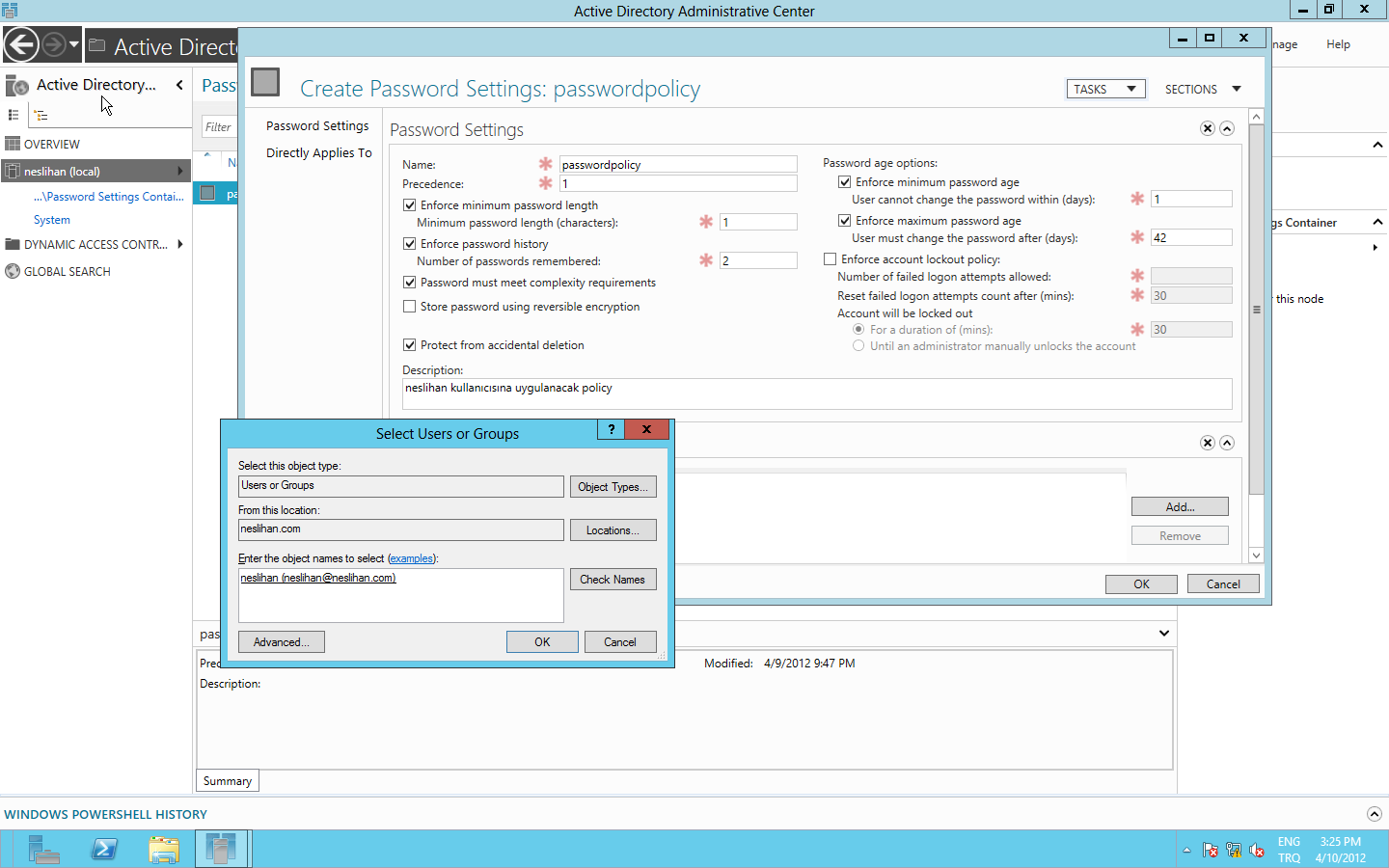Open the OVERVIEW node
This screenshot has height=868, width=1389.
[52, 145]
